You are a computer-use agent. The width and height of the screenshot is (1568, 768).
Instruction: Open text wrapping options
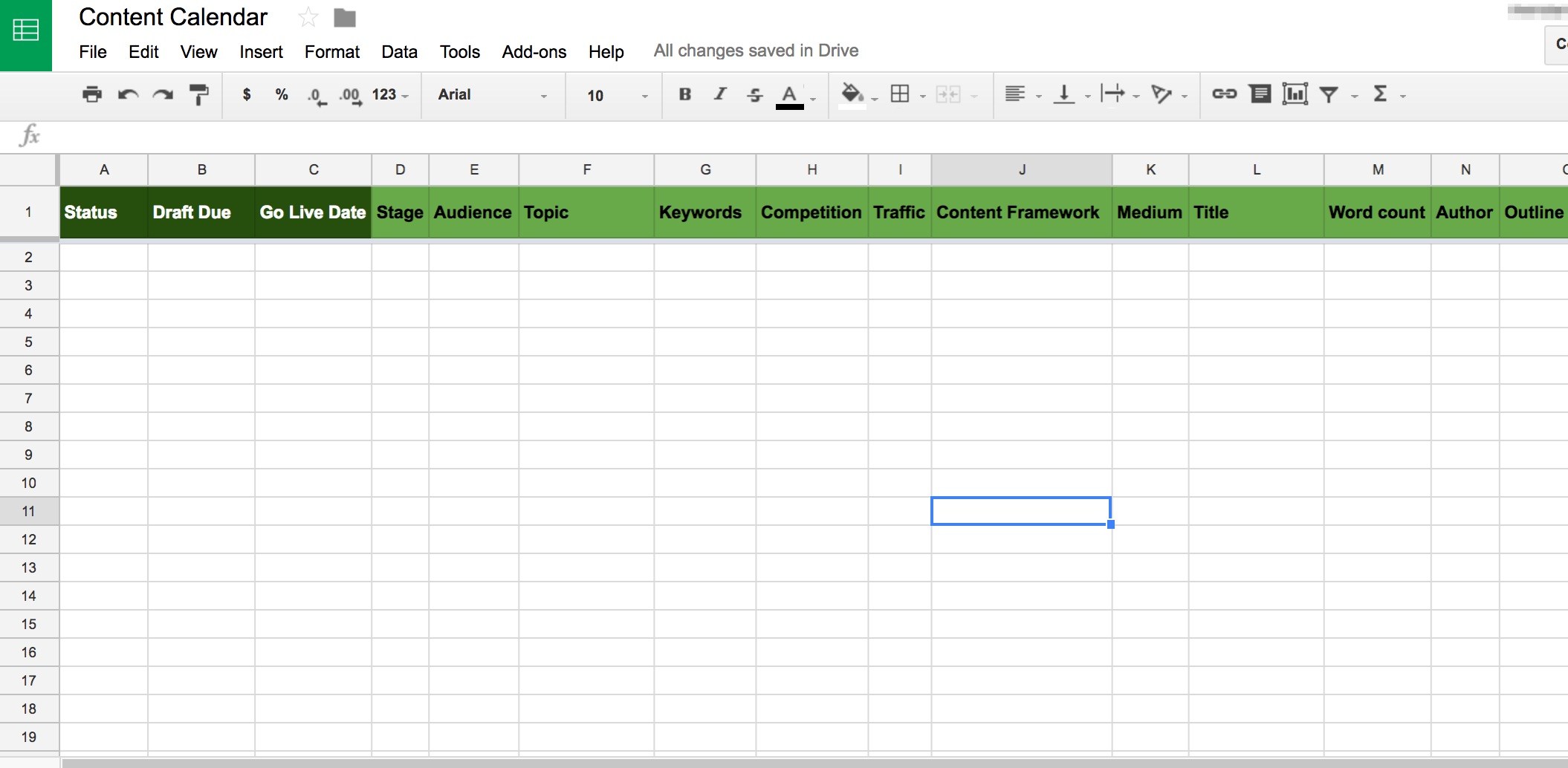1113,94
